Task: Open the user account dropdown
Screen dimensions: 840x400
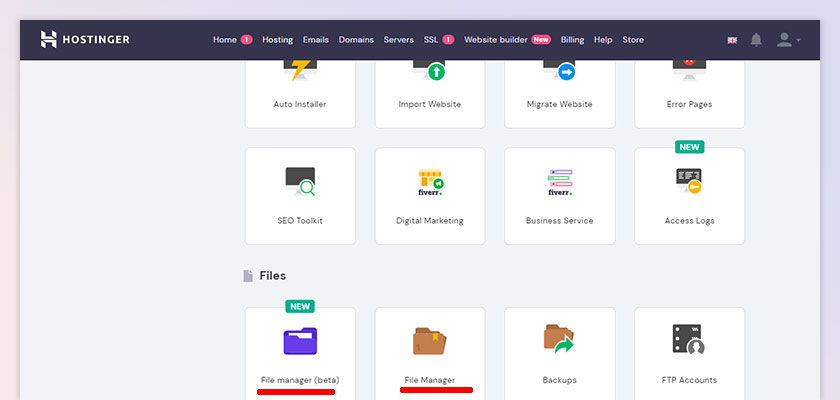Action: 789,40
